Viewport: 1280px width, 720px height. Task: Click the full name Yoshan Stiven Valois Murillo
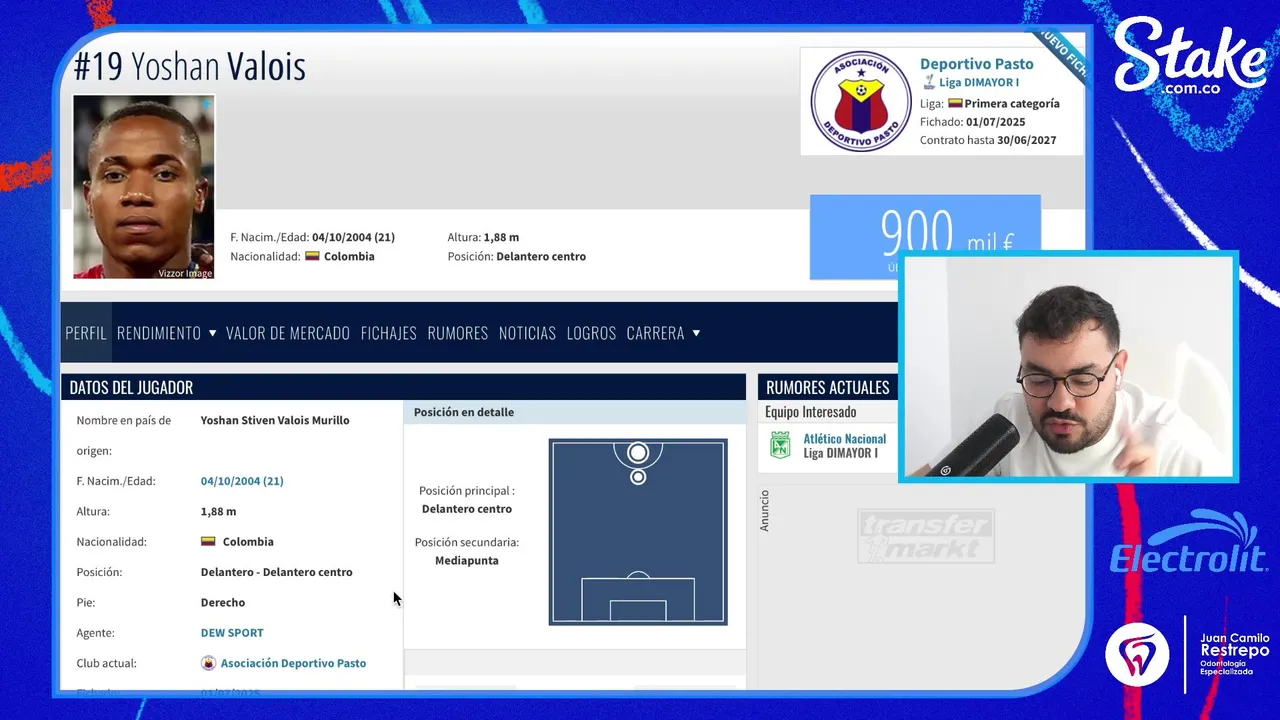pyautogui.click(x=275, y=421)
